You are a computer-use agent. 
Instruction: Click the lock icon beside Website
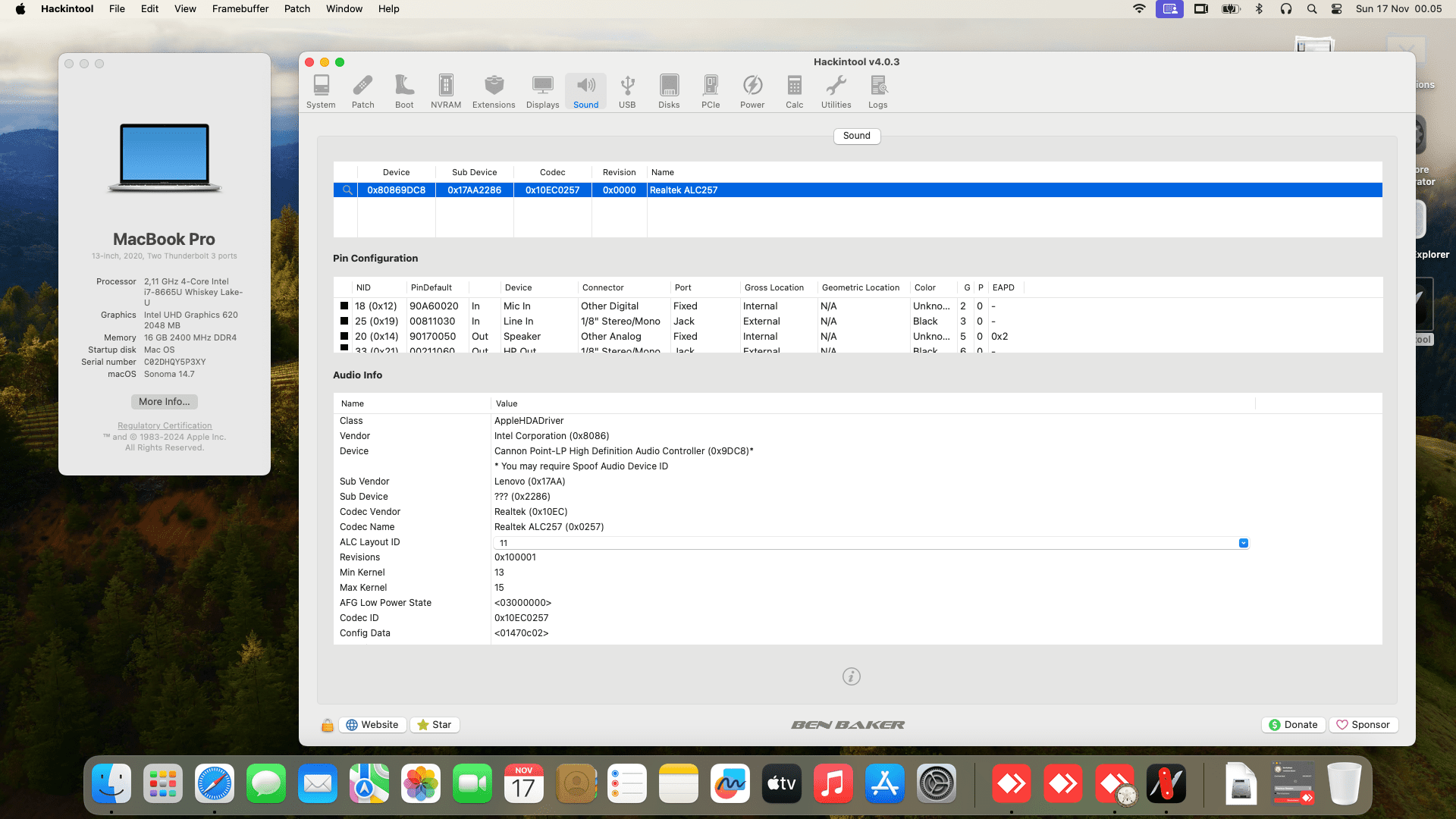pyautogui.click(x=328, y=725)
